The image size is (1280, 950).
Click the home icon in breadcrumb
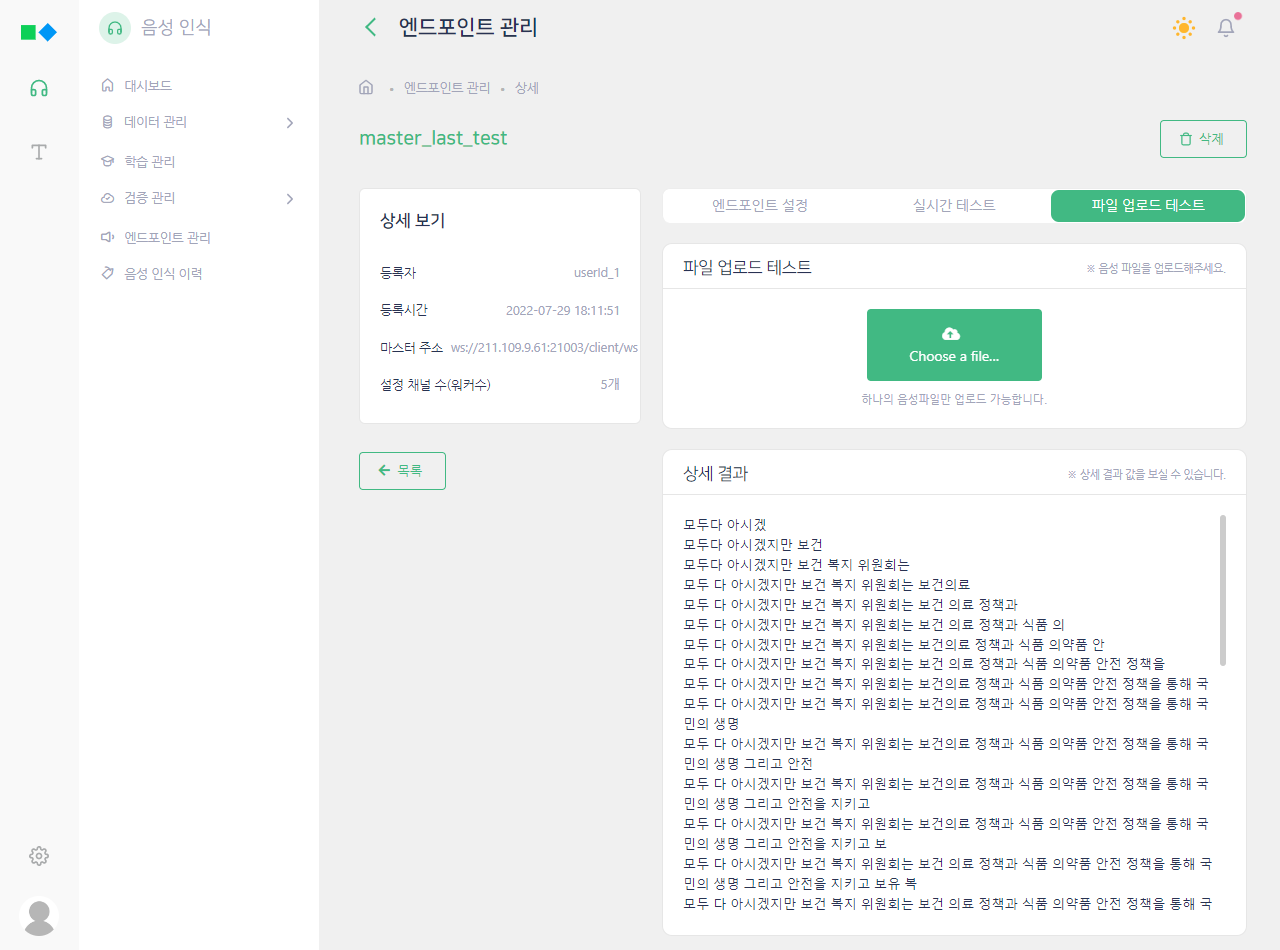366,88
